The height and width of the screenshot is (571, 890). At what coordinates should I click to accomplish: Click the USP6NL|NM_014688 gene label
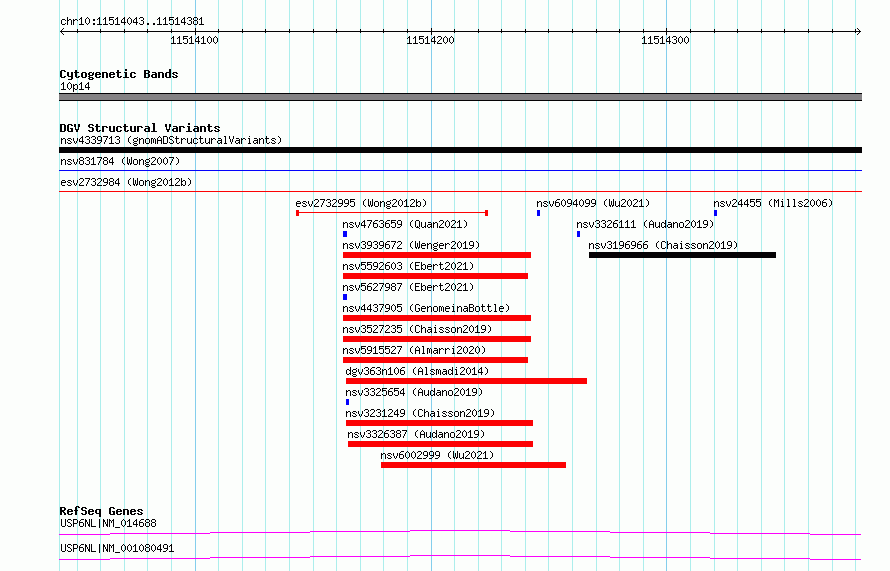tap(108, 523)
